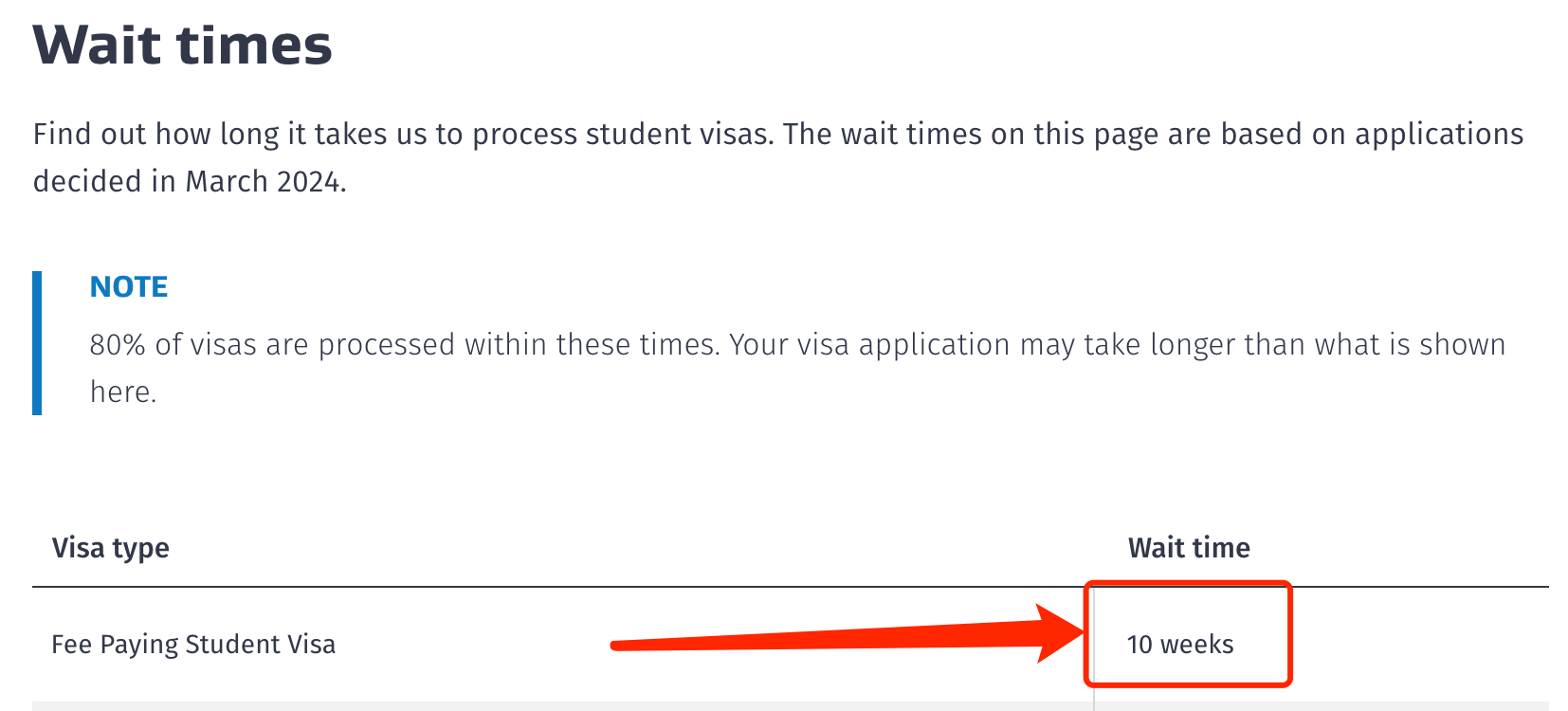Click the blue vertical bar beside the note
The height and width of the screenshot is (711, 1568).
(x=37, y=343)
